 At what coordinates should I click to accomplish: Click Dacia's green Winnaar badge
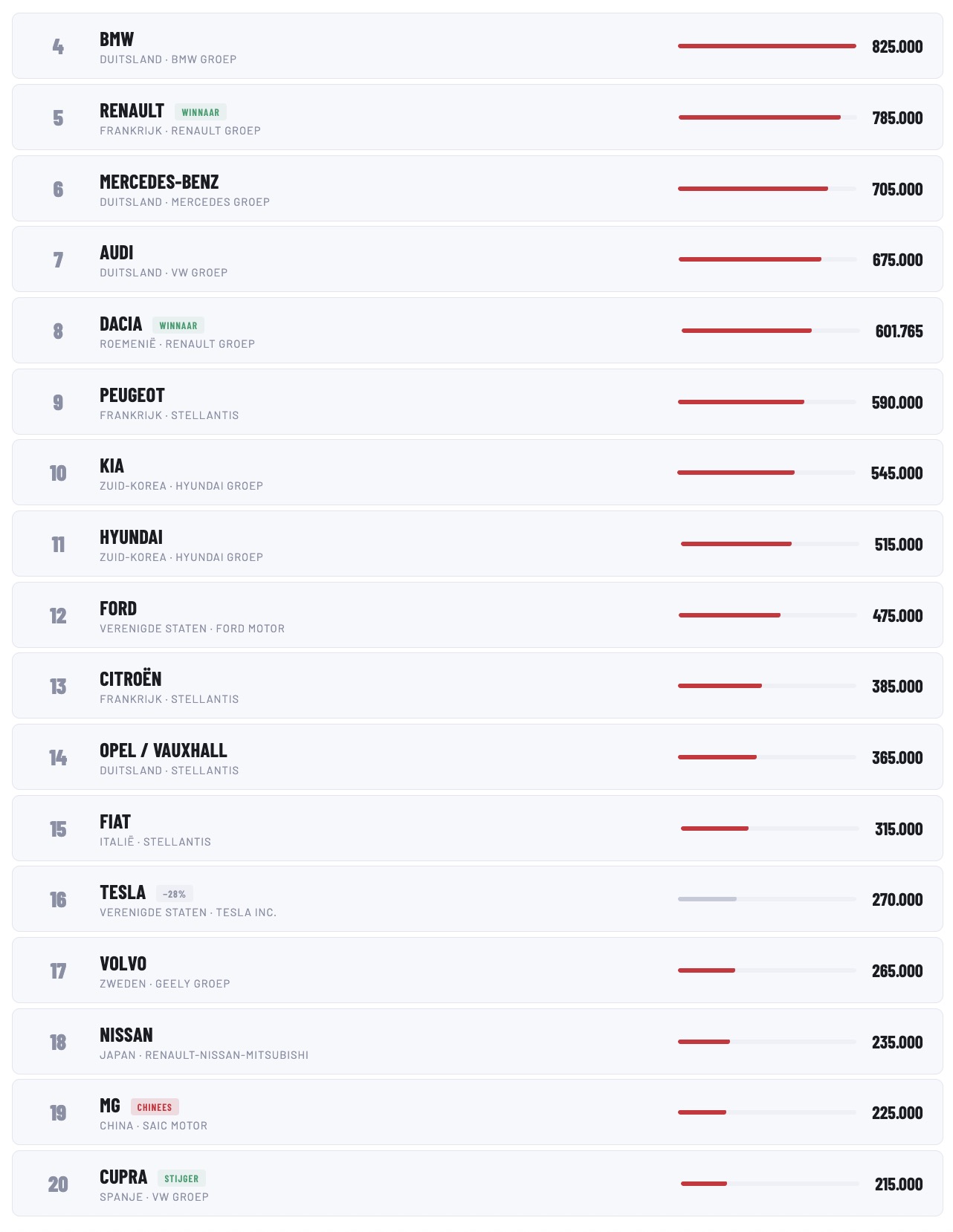coord(178,325)
